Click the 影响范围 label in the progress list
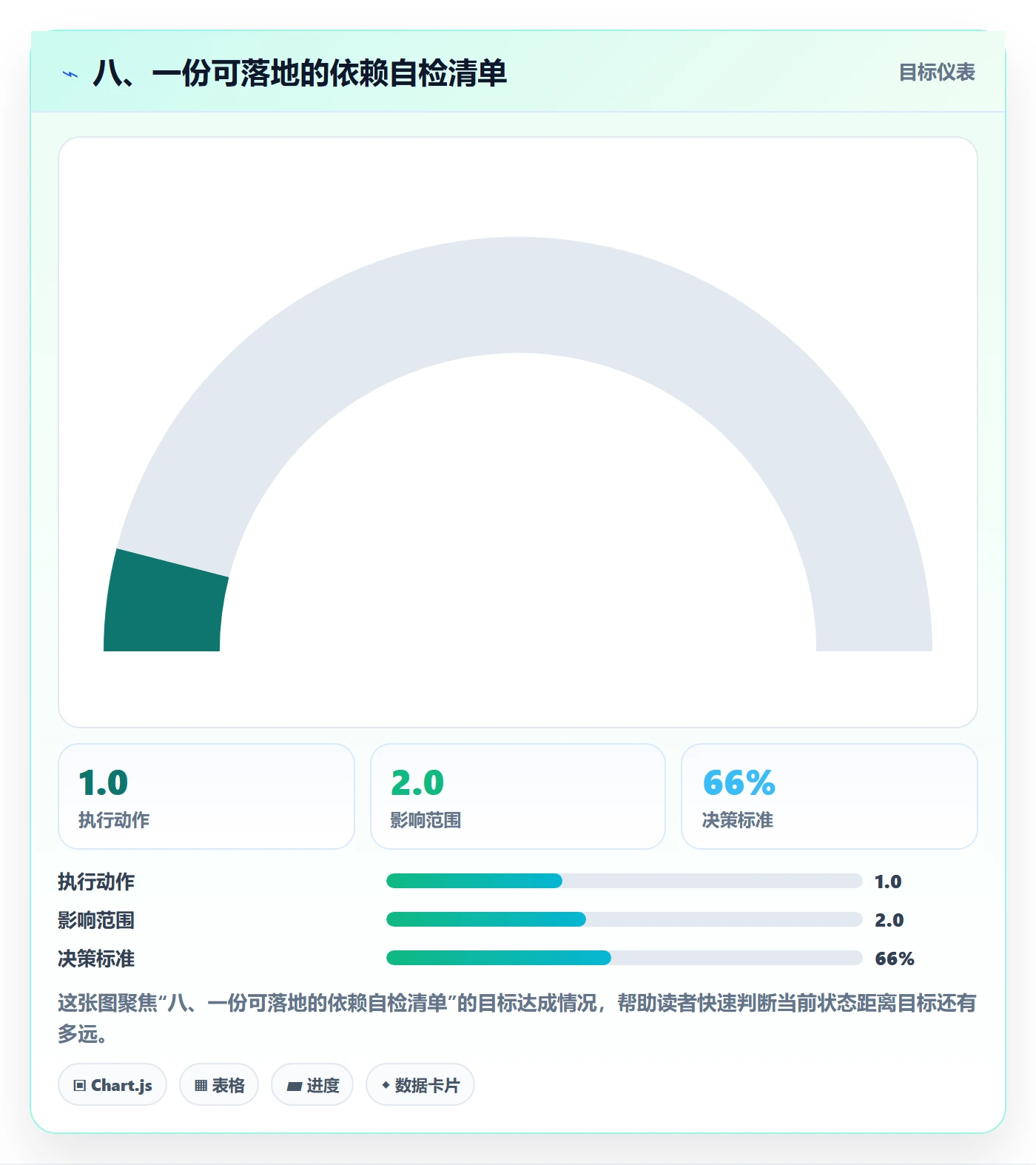Image resolution: width=1036 pixels, height=1165 pixels. (96, 920)
